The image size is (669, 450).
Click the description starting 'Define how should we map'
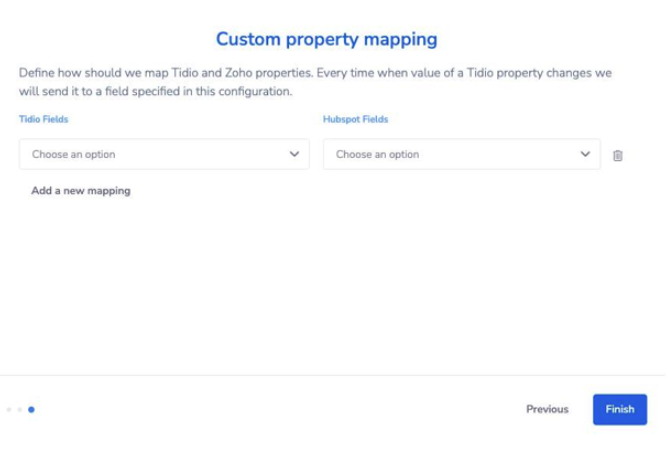315,73
